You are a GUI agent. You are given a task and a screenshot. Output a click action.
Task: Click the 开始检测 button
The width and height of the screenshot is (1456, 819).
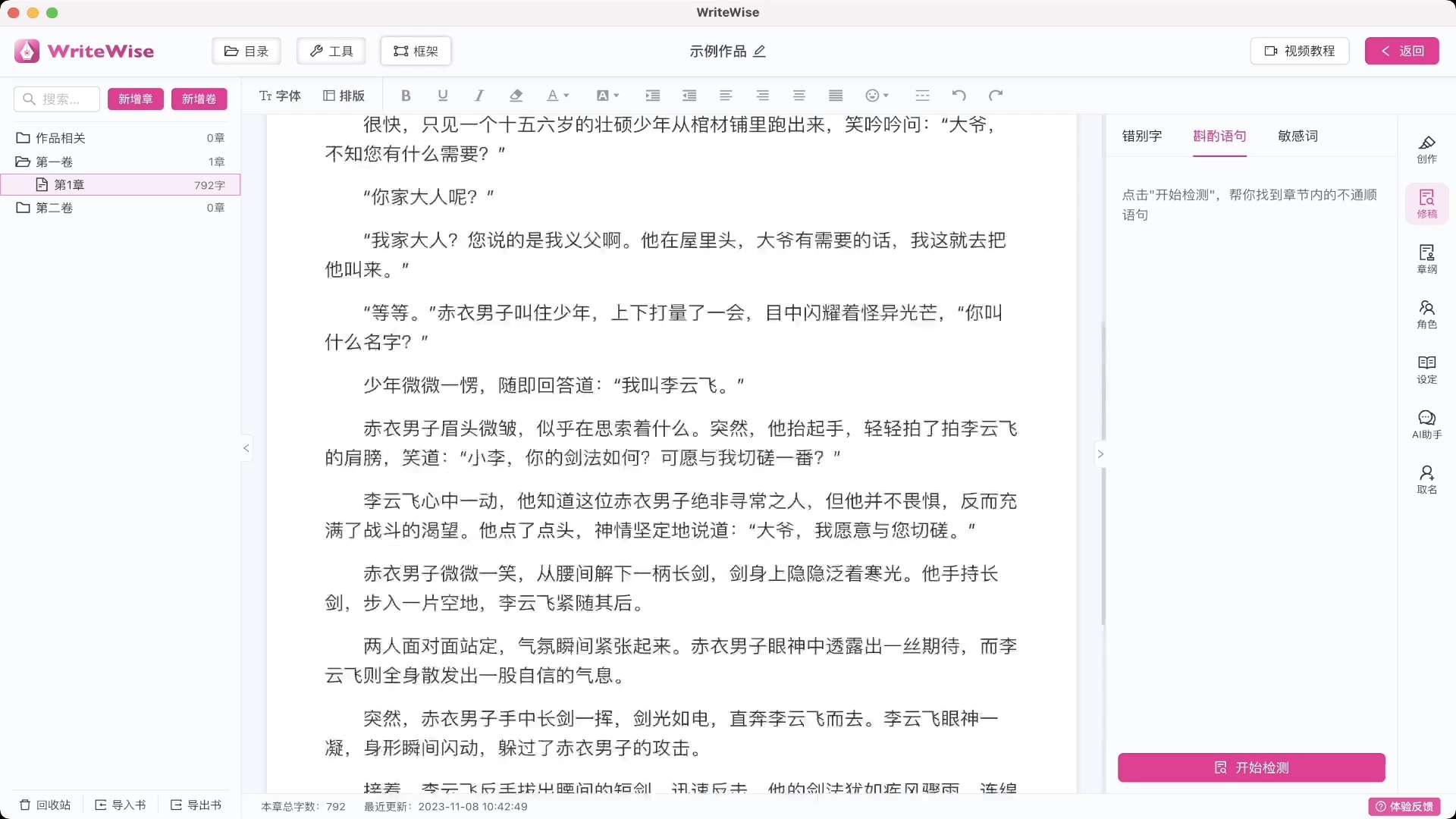point(1251,767)
